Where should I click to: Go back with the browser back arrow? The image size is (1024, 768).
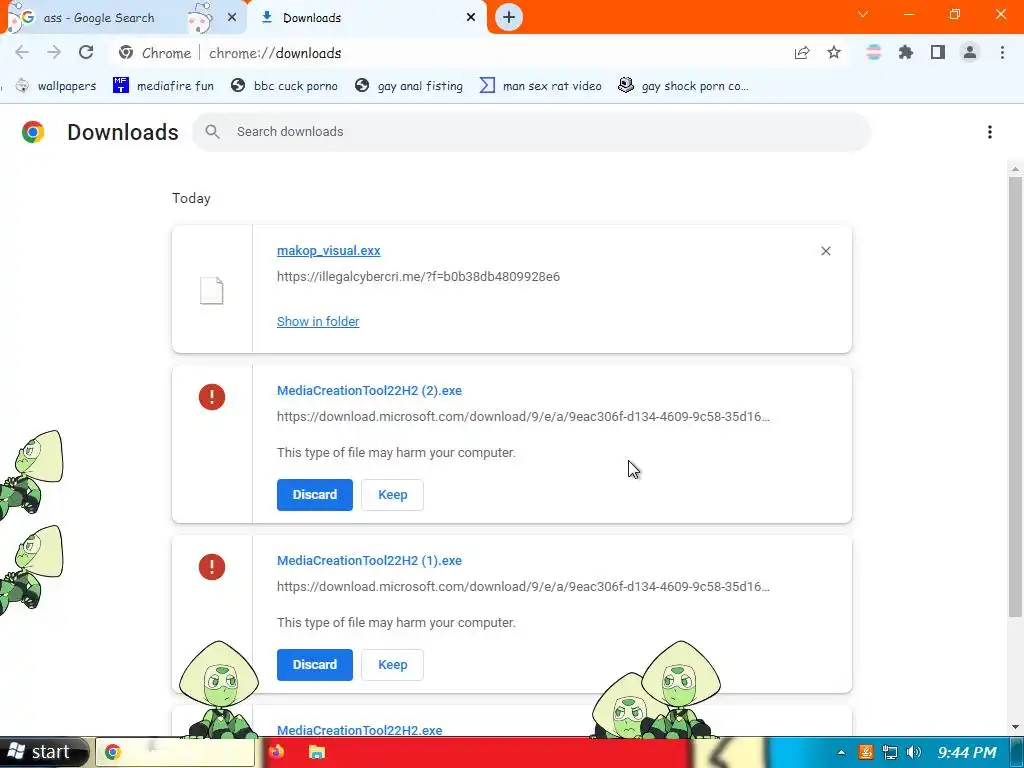pyautogui.click(x=22, y=52)
